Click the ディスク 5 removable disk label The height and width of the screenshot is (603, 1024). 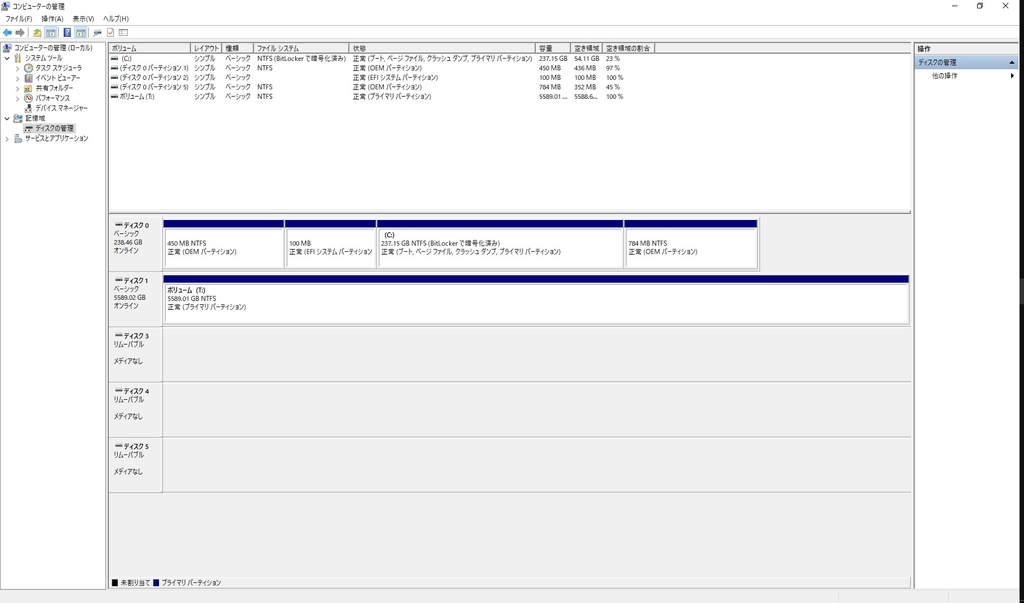pyautogui.click(x=135, y=465)
